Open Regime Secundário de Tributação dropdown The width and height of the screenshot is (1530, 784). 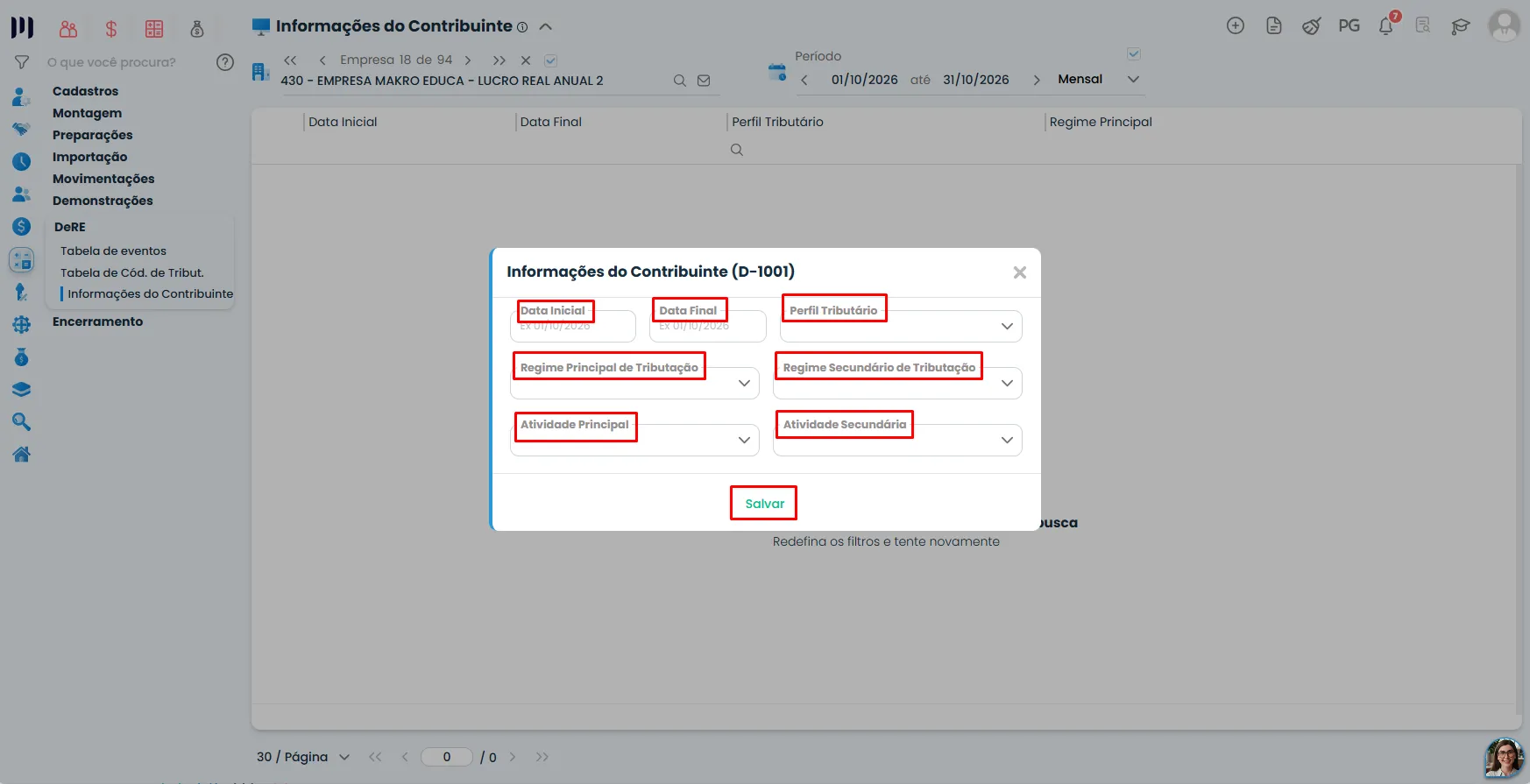(x=897, y=384)
